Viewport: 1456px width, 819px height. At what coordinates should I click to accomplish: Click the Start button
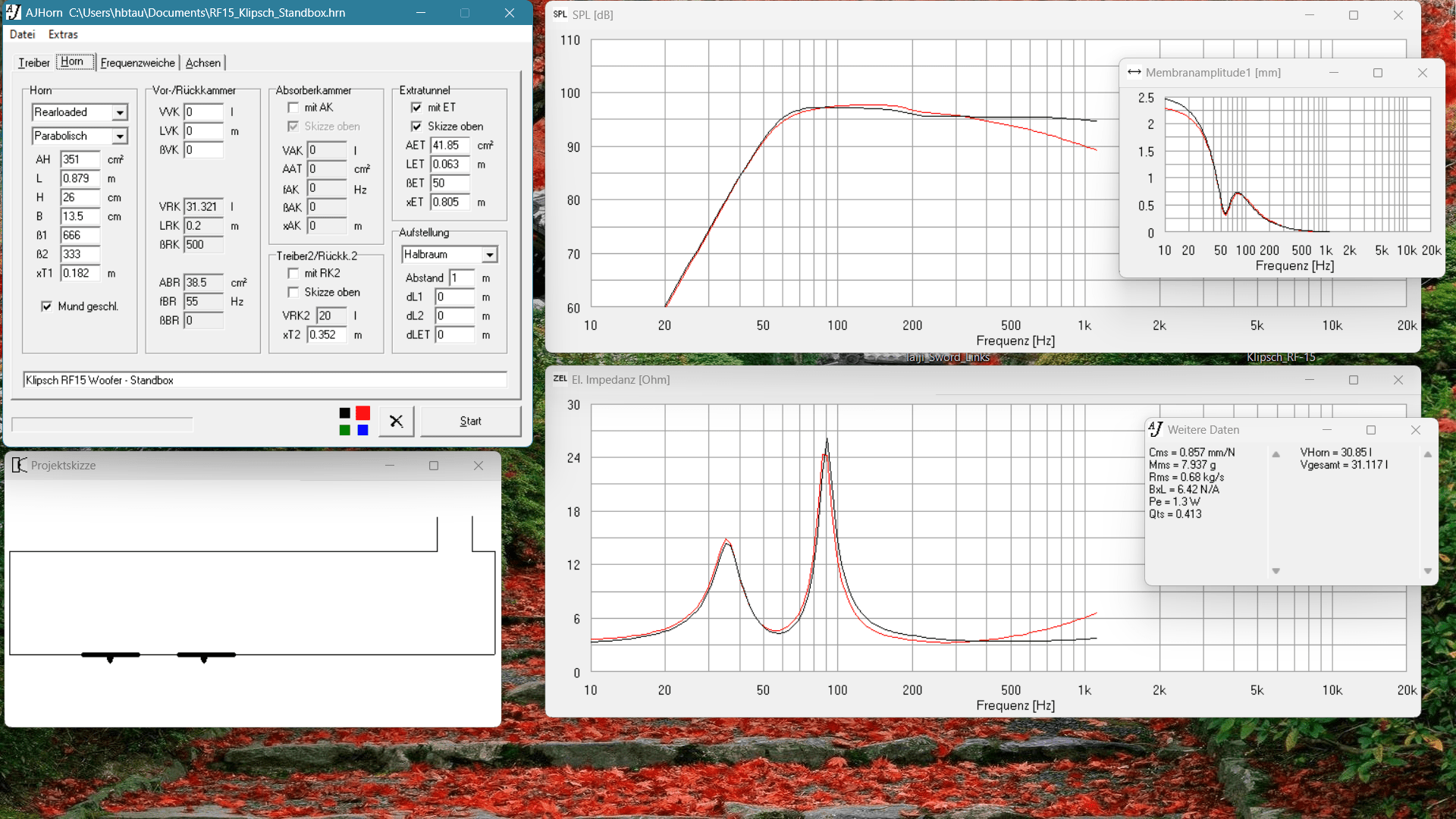(x=470, y=421)
